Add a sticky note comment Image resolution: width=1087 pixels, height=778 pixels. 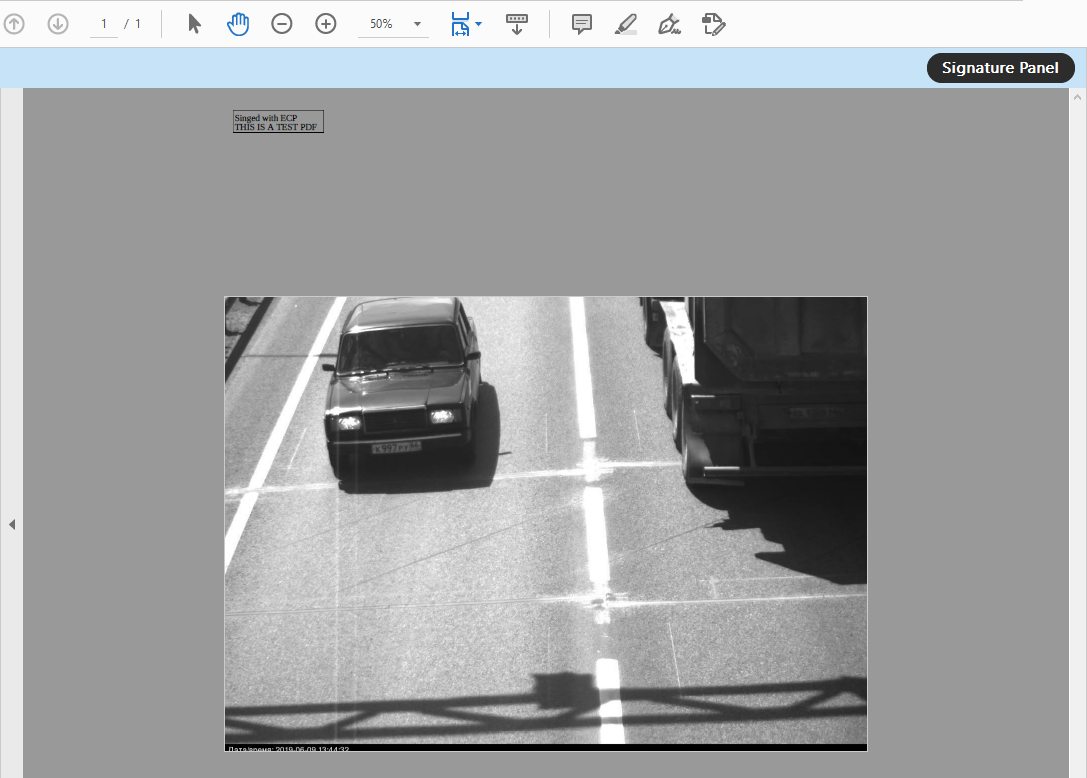coord(582,24)
